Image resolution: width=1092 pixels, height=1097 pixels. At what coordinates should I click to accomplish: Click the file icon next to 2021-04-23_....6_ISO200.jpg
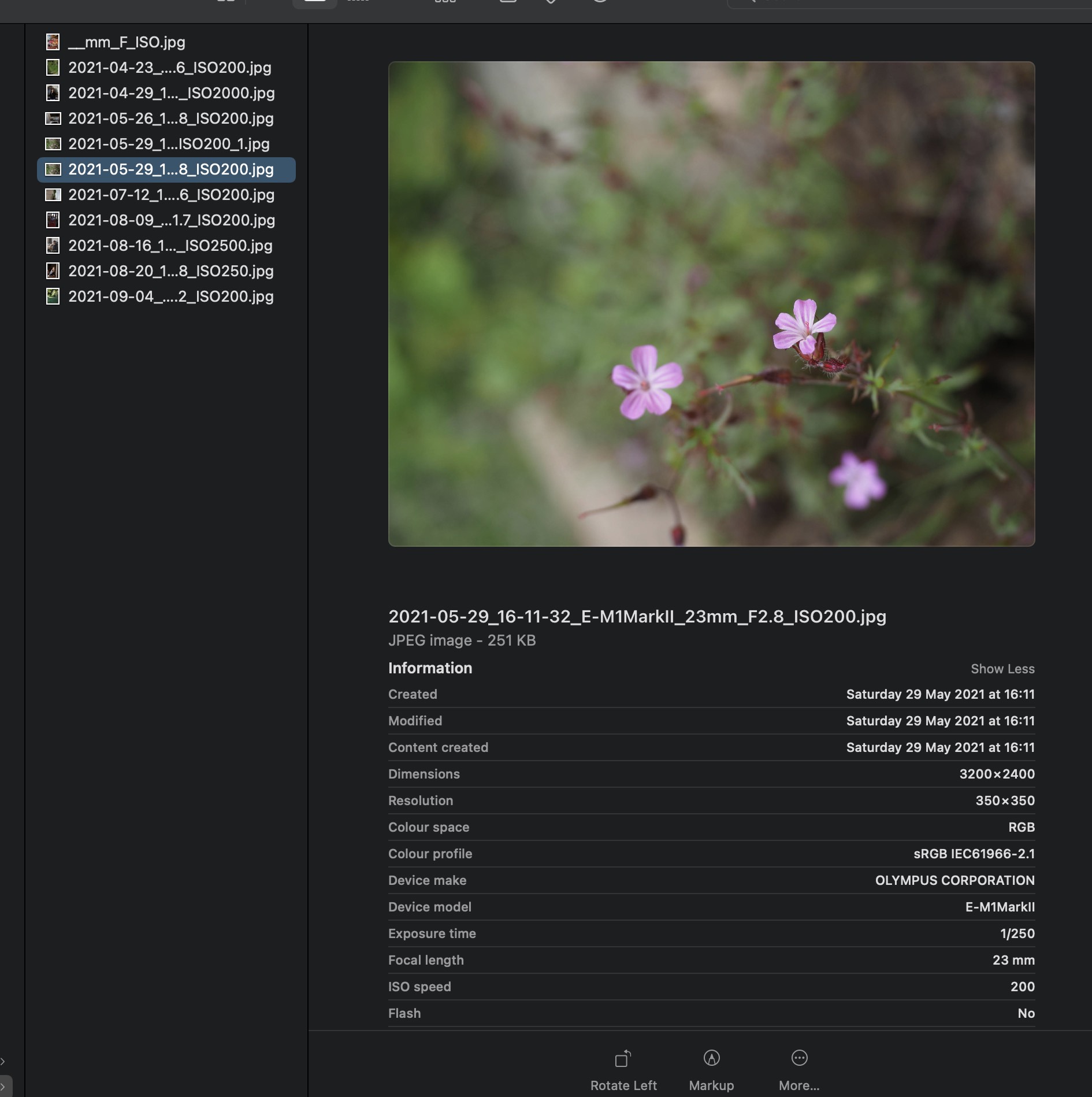click(53, 68)
